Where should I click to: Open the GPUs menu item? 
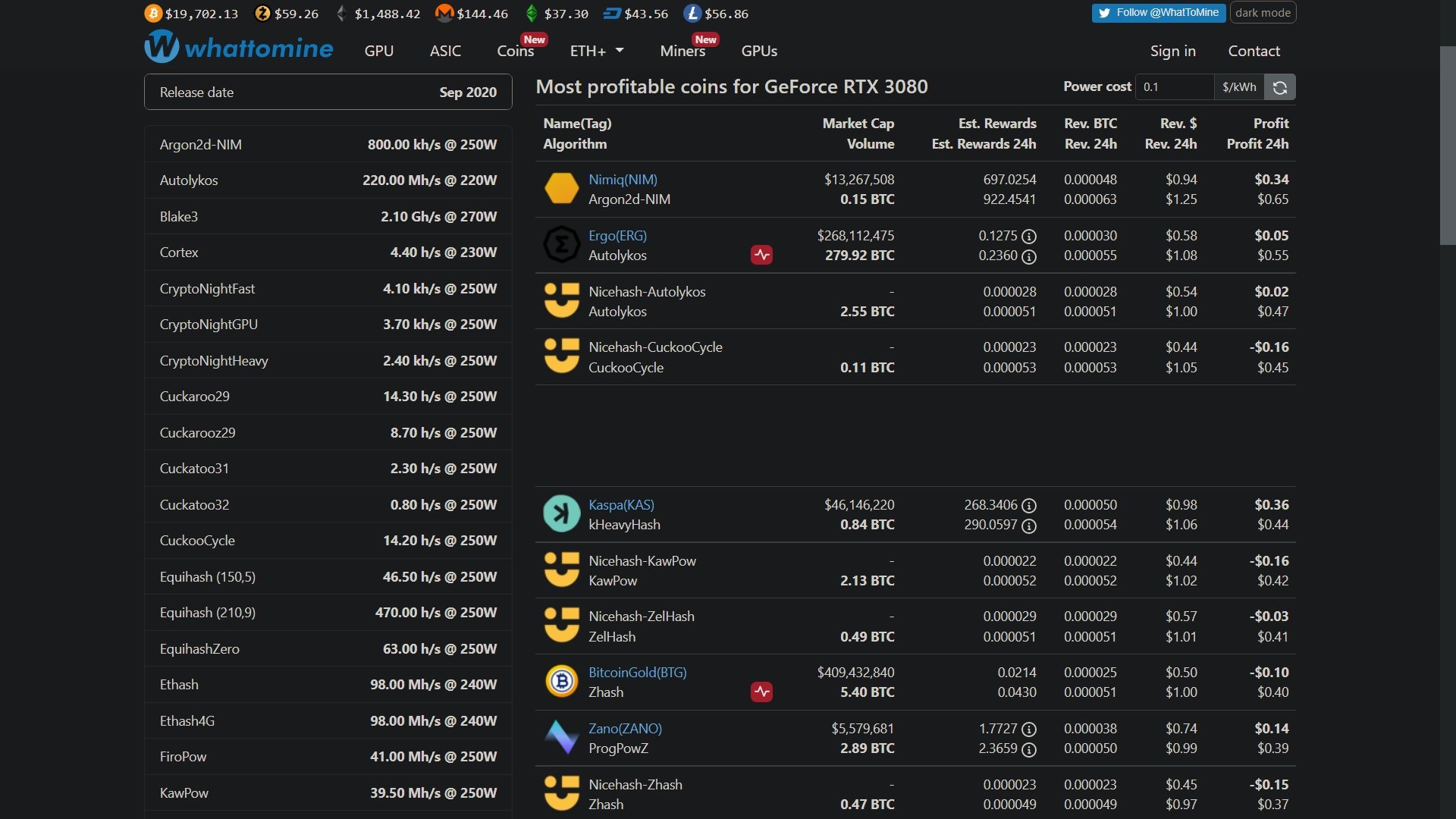[x=759, y=51]
